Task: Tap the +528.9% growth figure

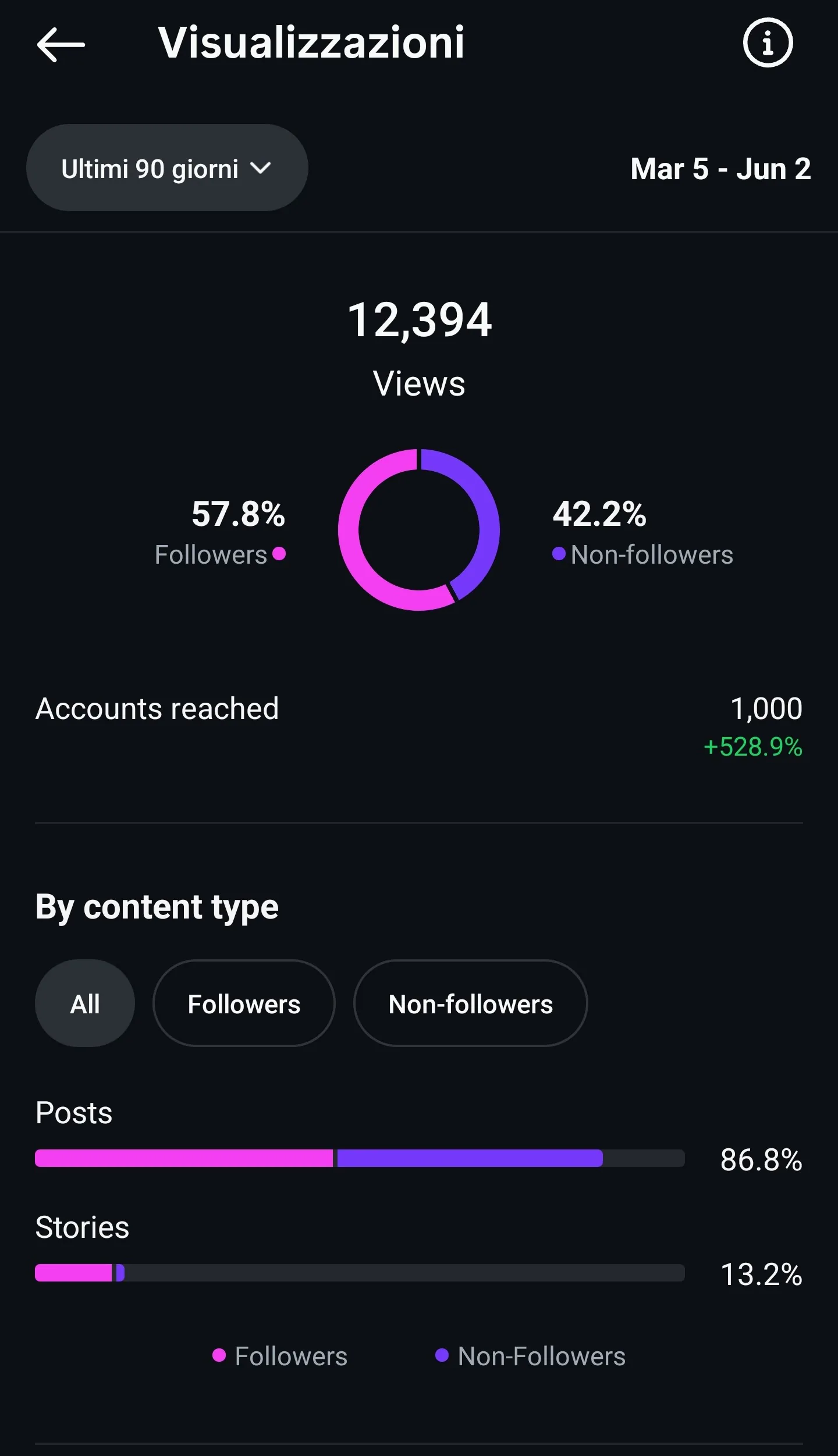Action: (x=753, y=747)
